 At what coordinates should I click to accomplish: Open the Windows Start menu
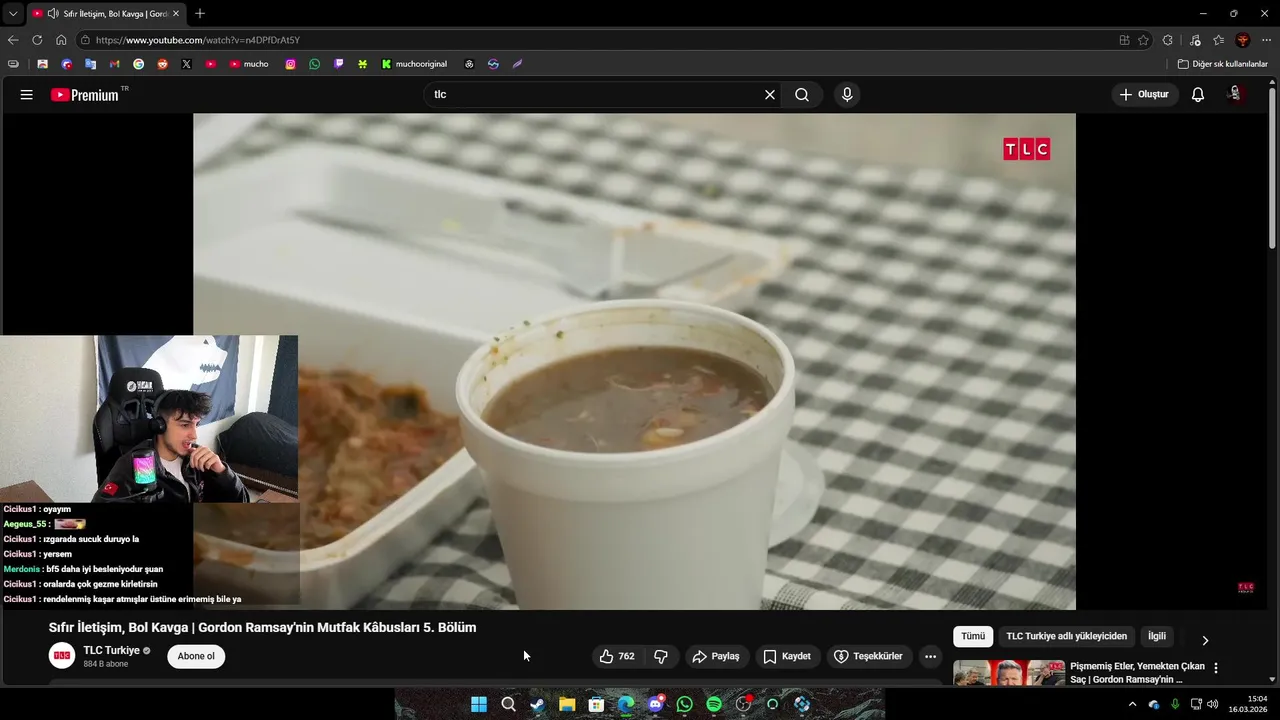pos(479,704)
